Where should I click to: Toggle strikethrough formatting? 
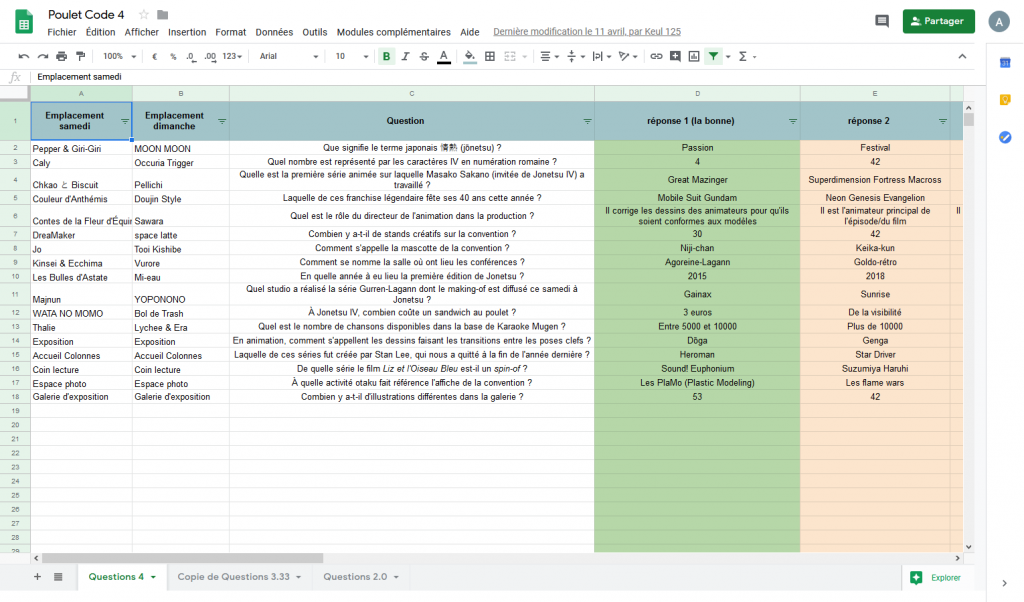pos(424,57)
